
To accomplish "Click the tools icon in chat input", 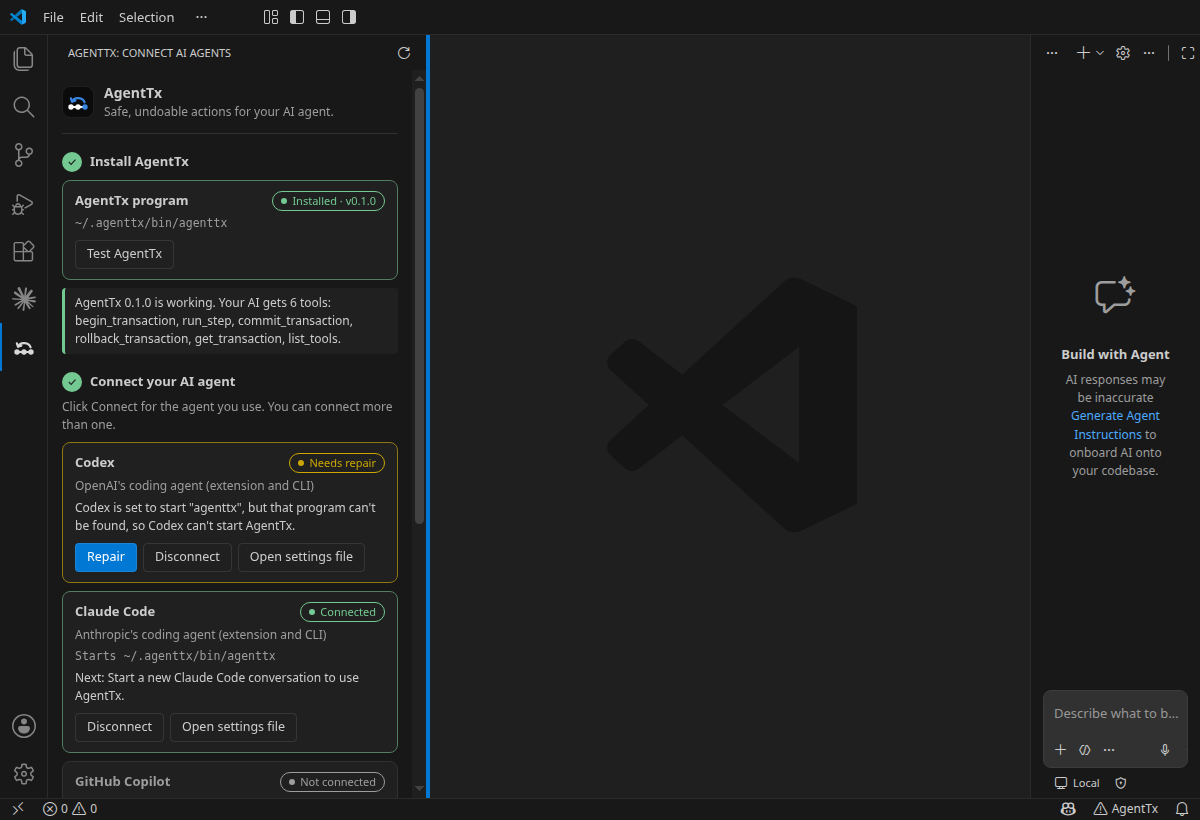I will (x=1085, y=750).
